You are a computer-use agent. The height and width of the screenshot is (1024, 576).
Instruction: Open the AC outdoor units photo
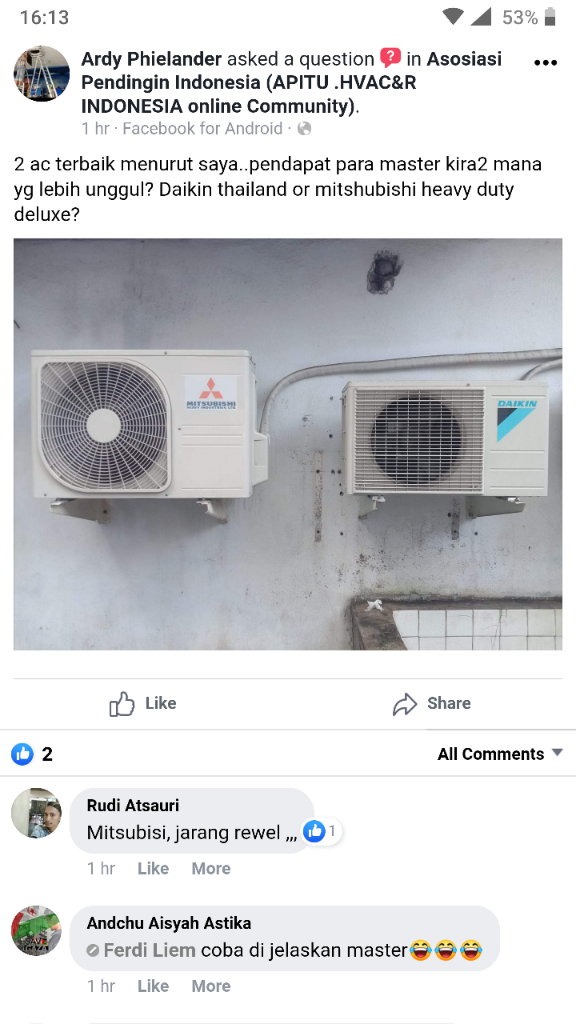pos(287,444)
